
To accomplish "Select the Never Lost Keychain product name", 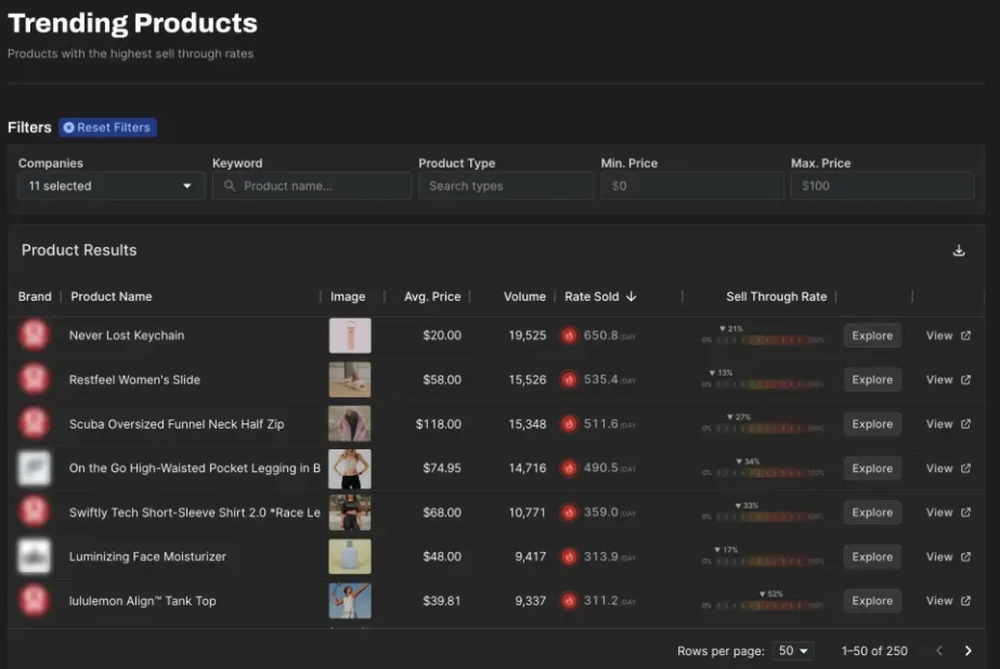I will (x=126, y=335).
